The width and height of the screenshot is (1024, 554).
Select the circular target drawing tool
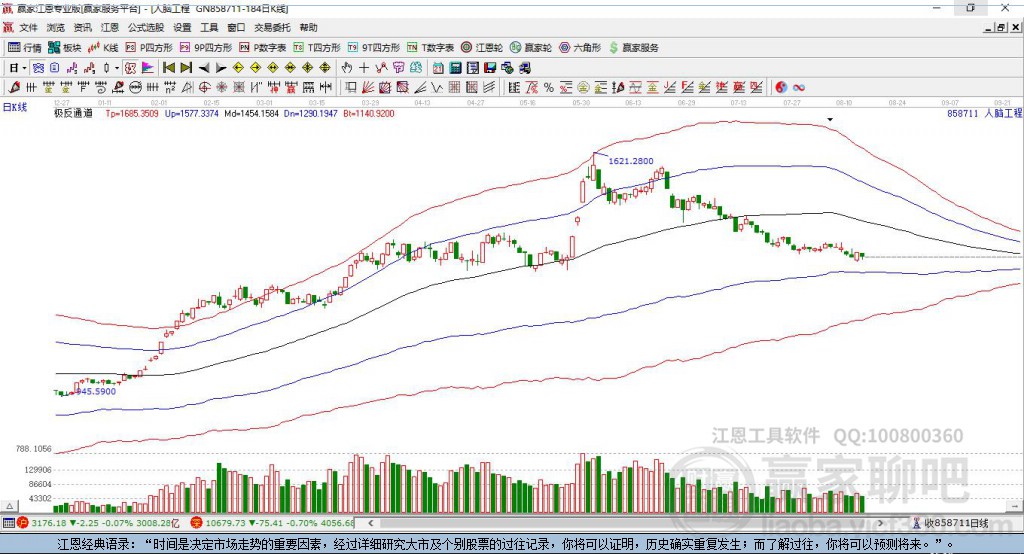coord(204,87)
